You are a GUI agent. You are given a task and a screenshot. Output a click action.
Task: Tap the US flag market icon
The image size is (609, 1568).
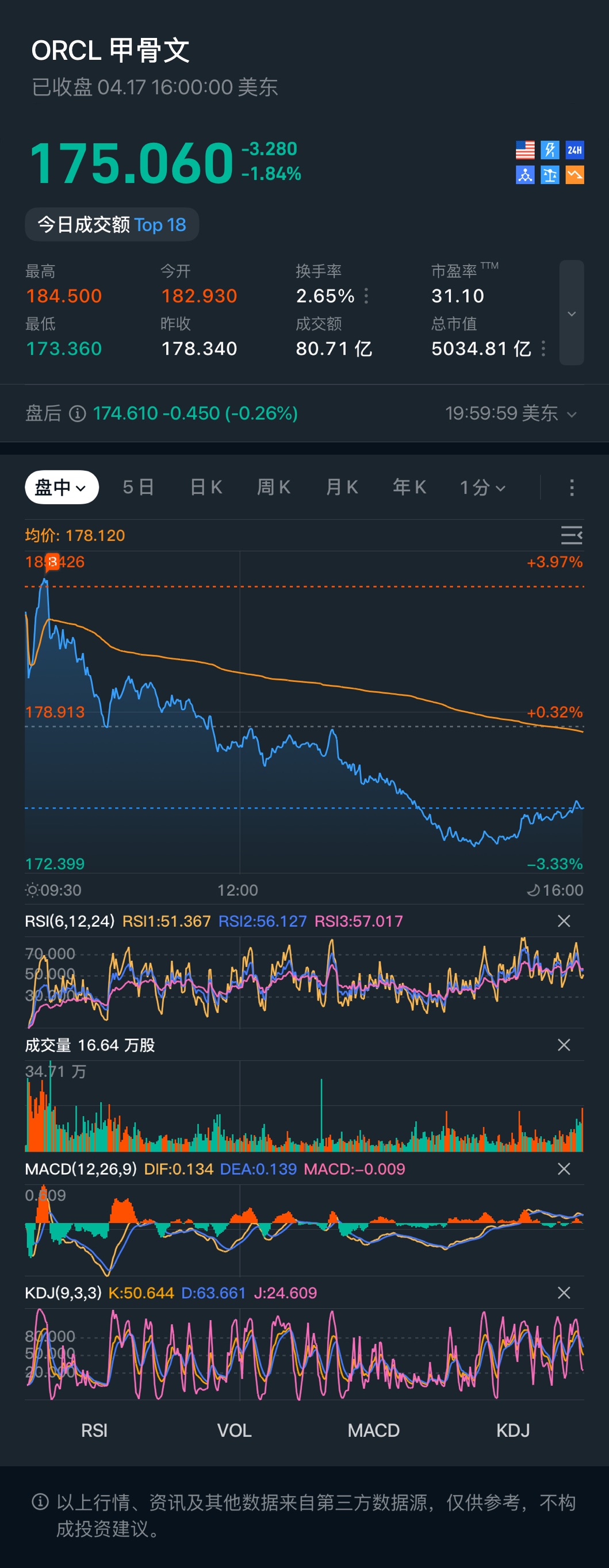click(525, 149)
